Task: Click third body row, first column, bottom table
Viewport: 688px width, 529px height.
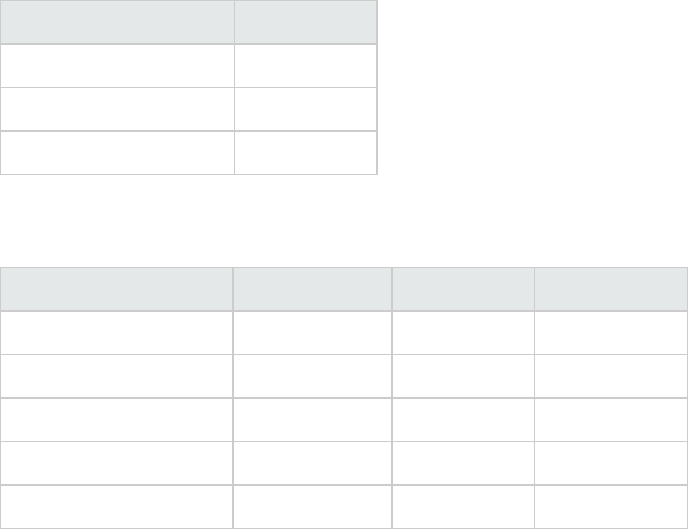Action: click(x=116, y=419)
